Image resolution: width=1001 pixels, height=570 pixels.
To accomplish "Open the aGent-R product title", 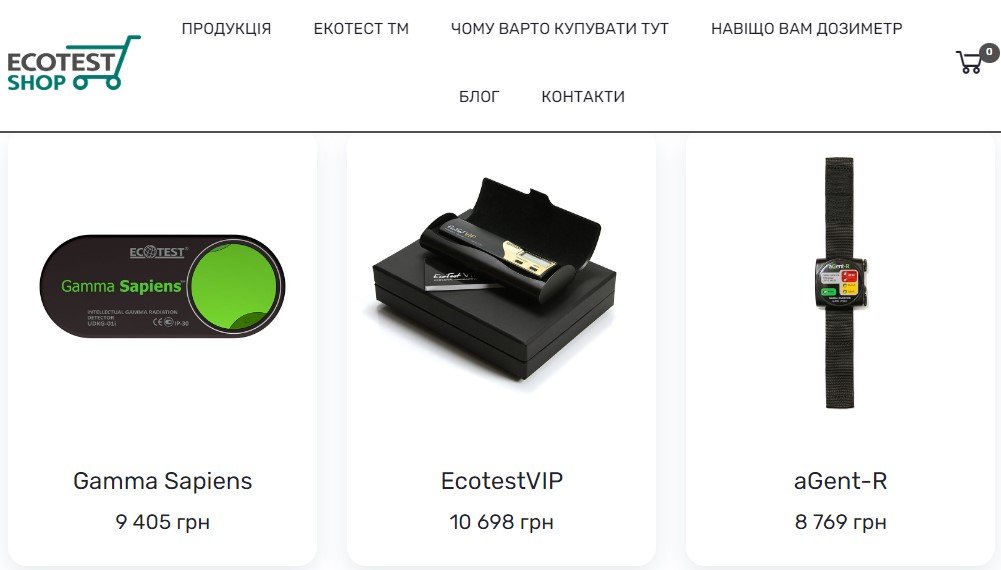I will 841,481.
